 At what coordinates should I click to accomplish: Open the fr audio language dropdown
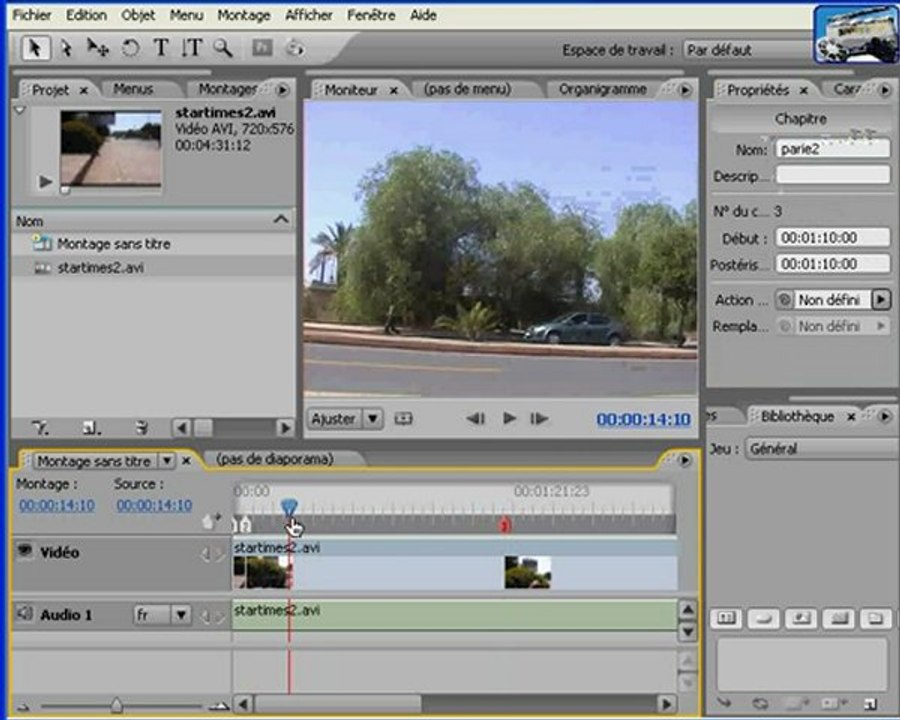tap(181, 615)
